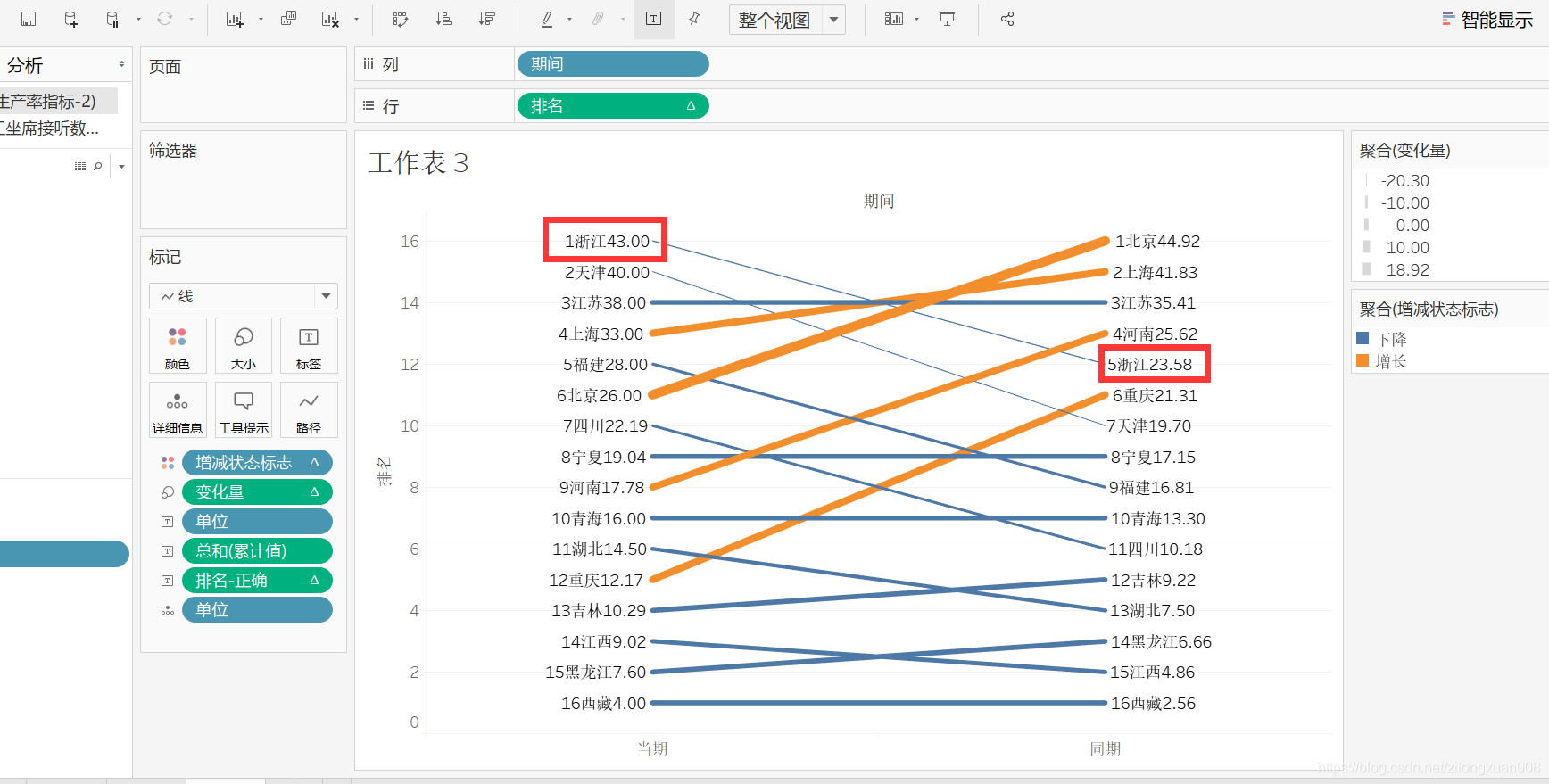Click the refresh / run update icon

[165, 19]
